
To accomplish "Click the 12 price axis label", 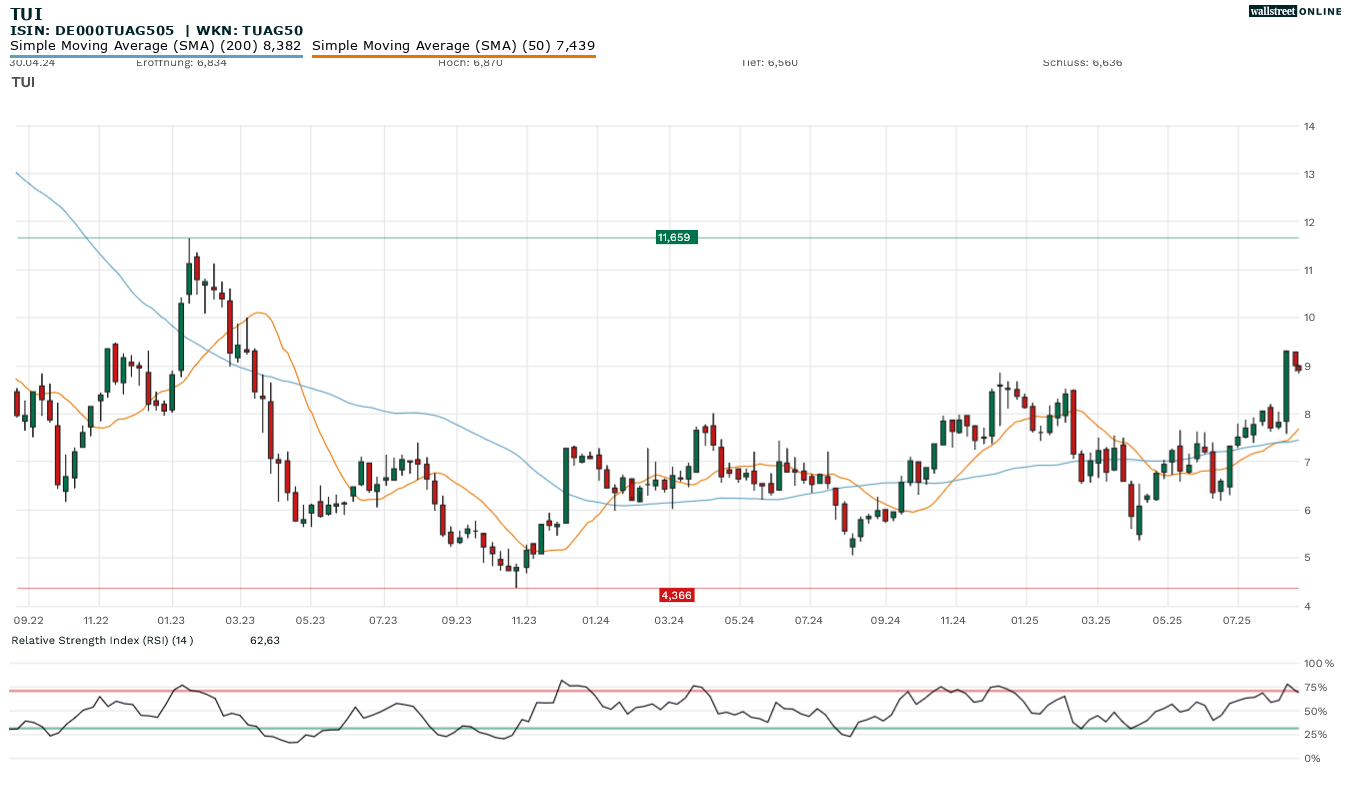I will 1308,222.
